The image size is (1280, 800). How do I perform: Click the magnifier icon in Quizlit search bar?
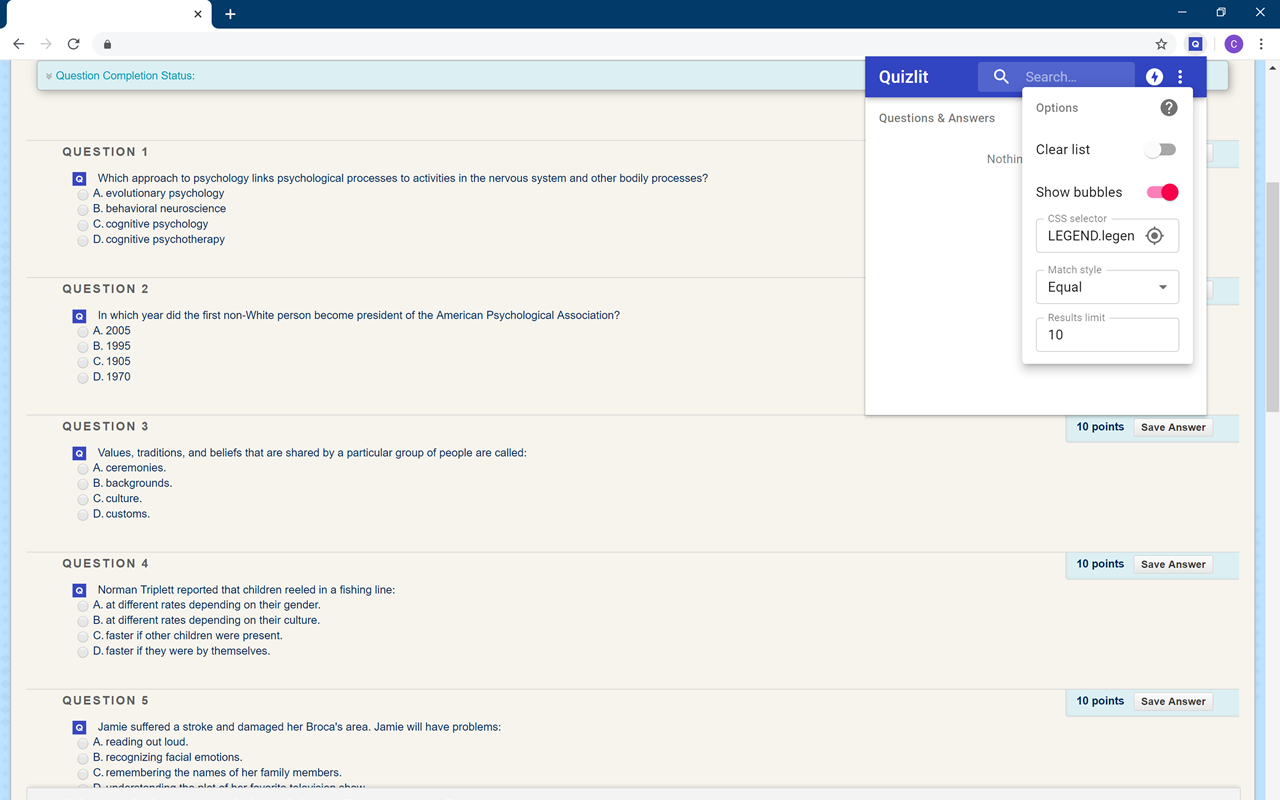click(1001, 76)
